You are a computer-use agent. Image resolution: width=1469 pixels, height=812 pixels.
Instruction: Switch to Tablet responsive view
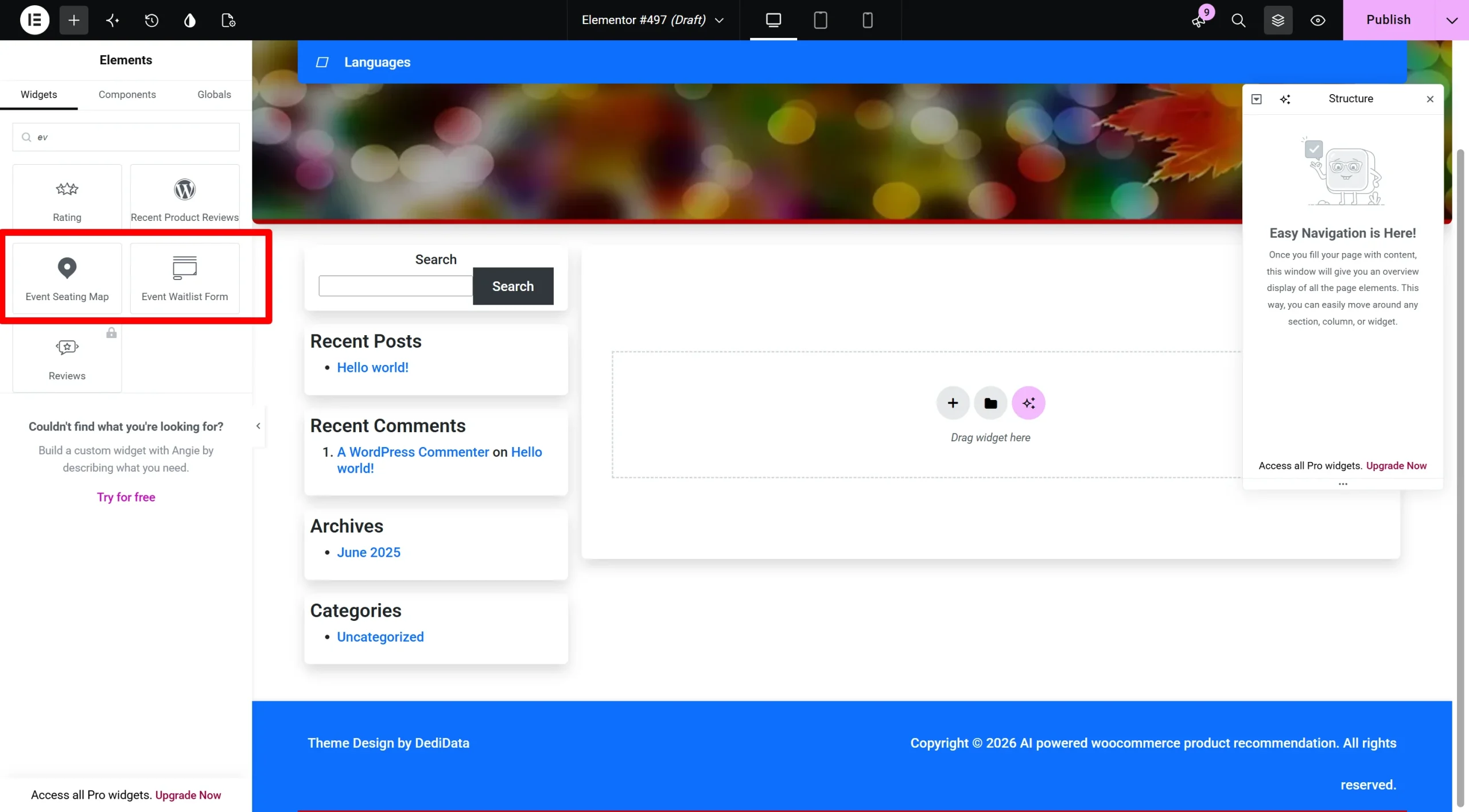tap(821, 20)
